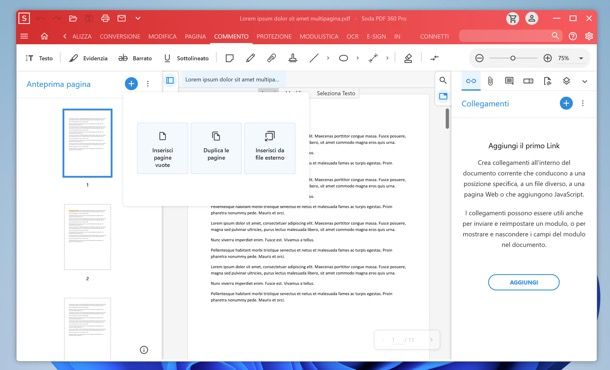Open the attachments paperclip panel tab
The height and width of the screenshot is (370, 610).
pos(490,81)
